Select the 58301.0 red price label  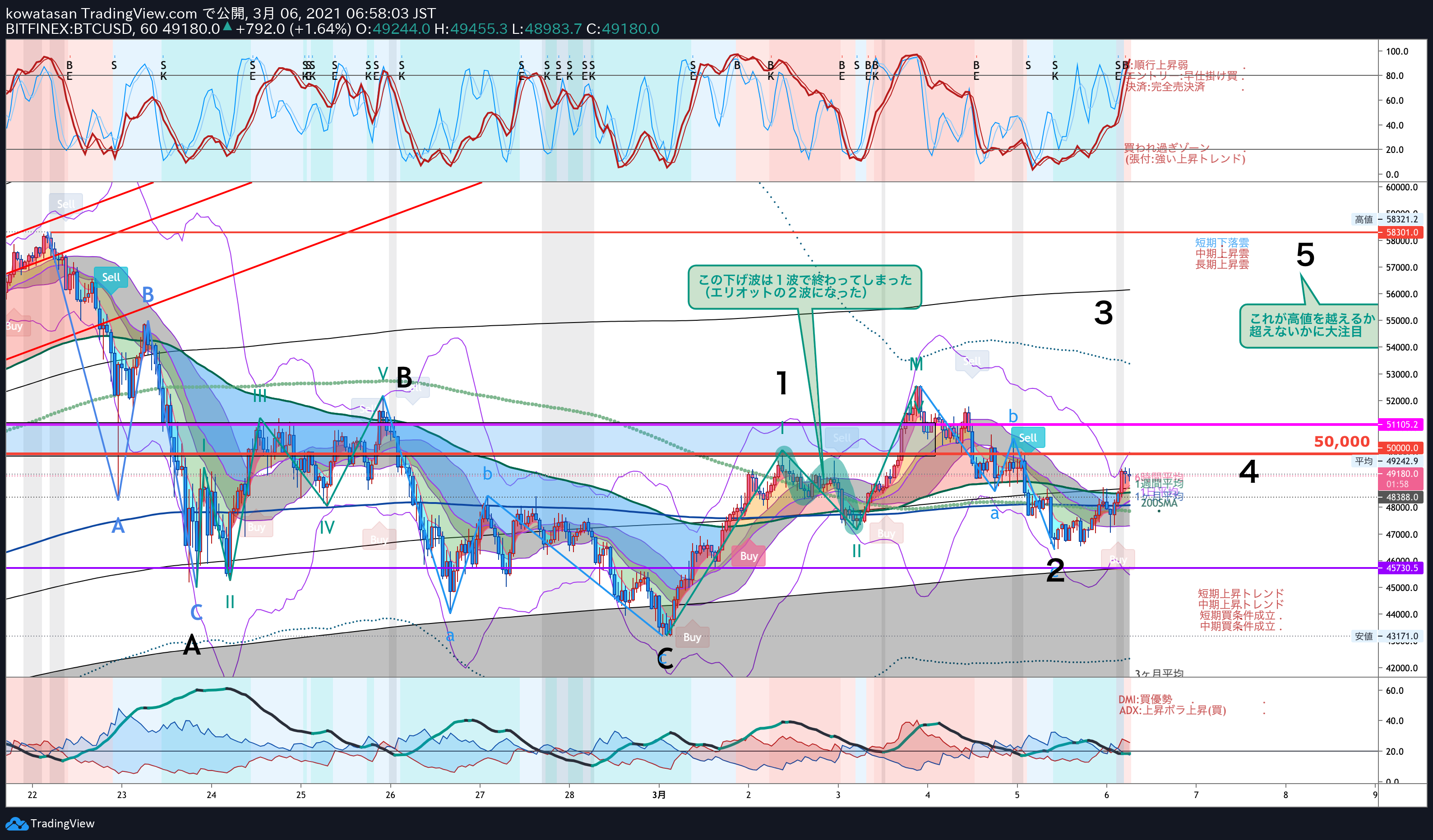(x=1402, y=232)
